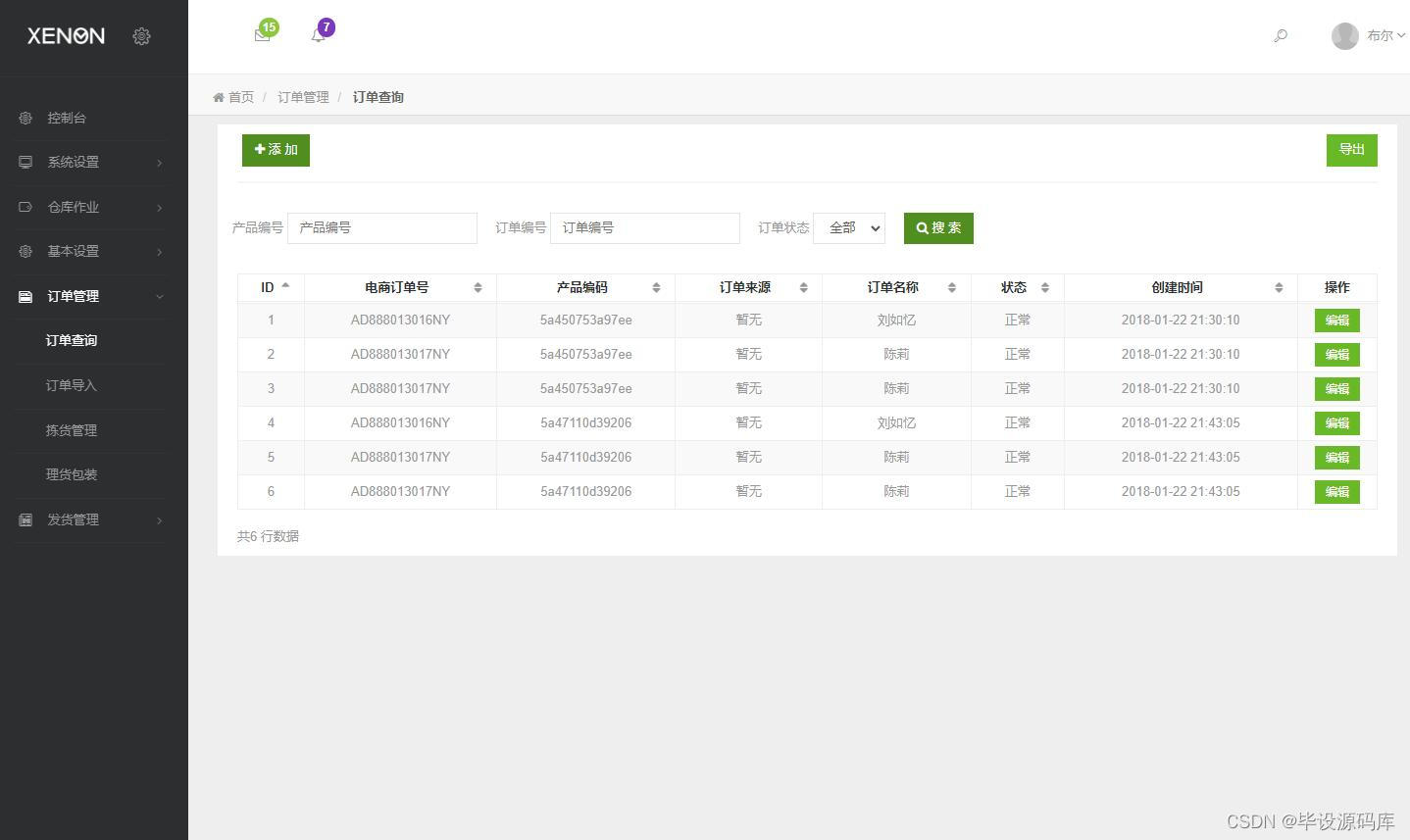Click 编辑 for order ID 4
Viewport: 1410px width, 840px height.
tap(1336, 423)
